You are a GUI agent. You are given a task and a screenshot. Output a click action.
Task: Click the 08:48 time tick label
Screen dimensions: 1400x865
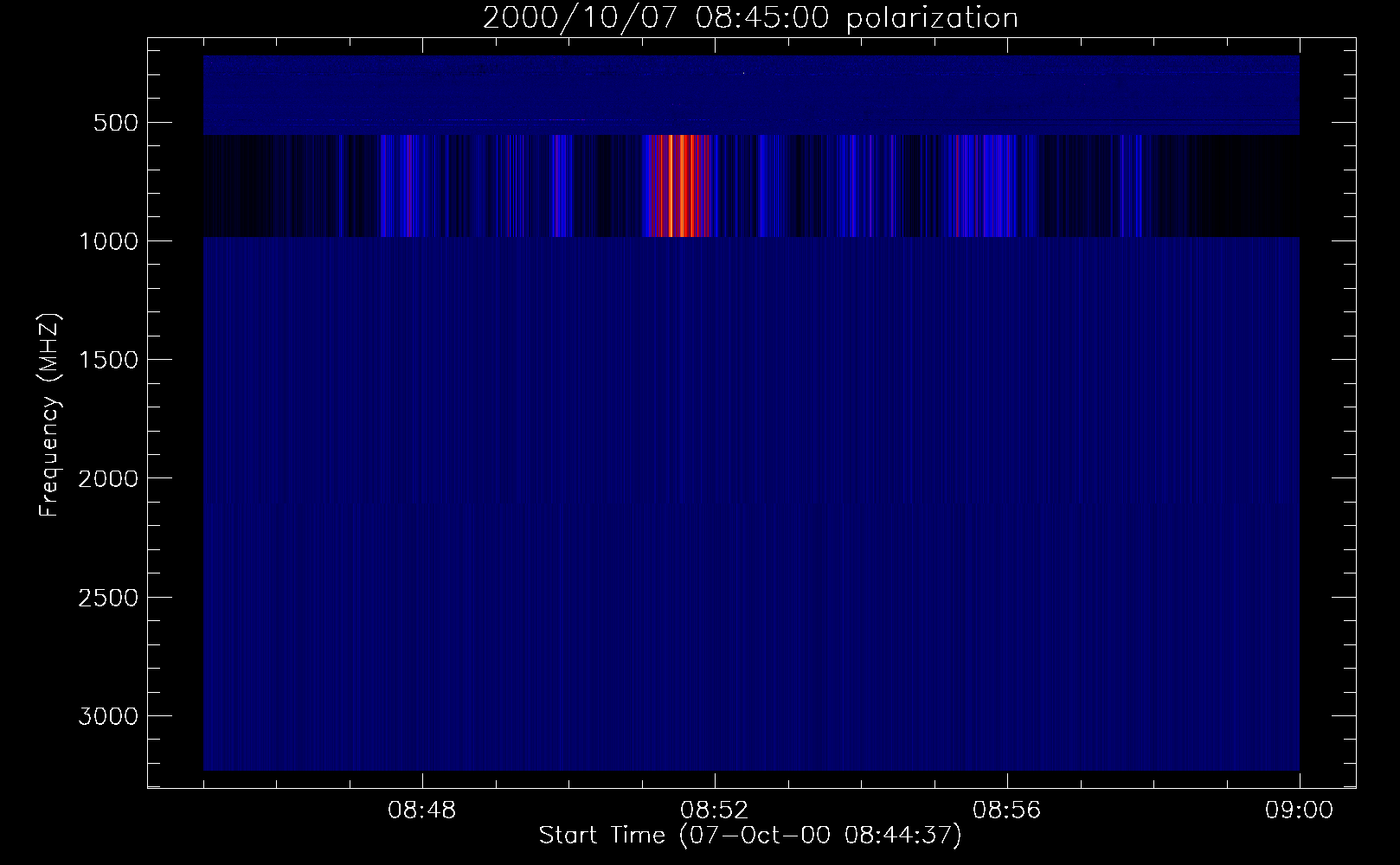coord(422,811)
